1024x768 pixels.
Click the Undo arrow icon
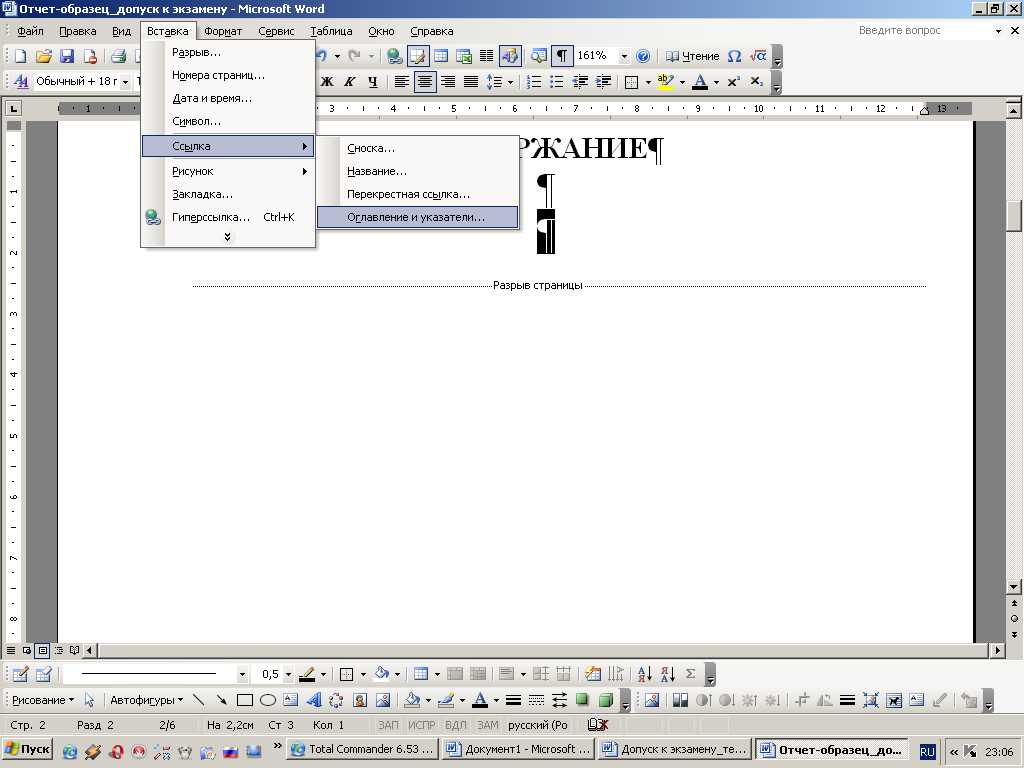[x=322, y=56]
